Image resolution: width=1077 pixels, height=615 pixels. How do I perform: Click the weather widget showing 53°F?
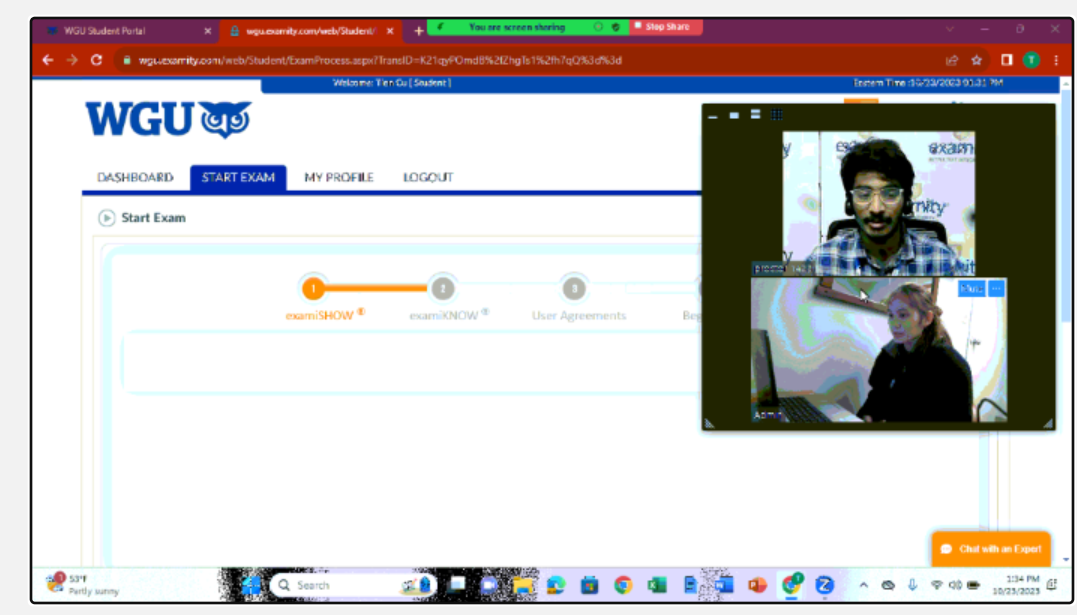[82, 585]
